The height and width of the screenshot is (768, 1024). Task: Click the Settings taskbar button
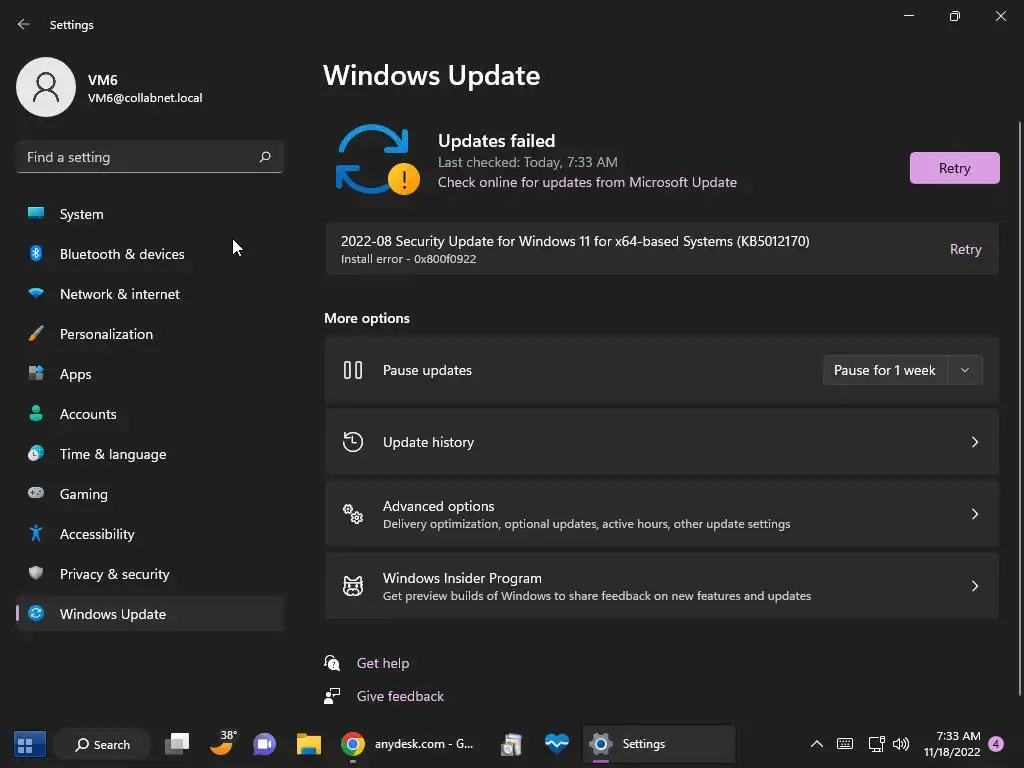pyautogui.click(x=658, y=744)
